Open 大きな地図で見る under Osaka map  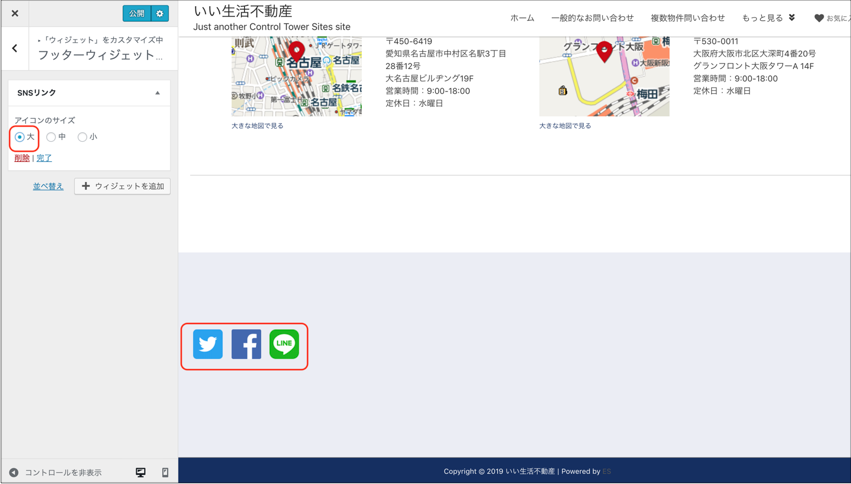[565, 126]
